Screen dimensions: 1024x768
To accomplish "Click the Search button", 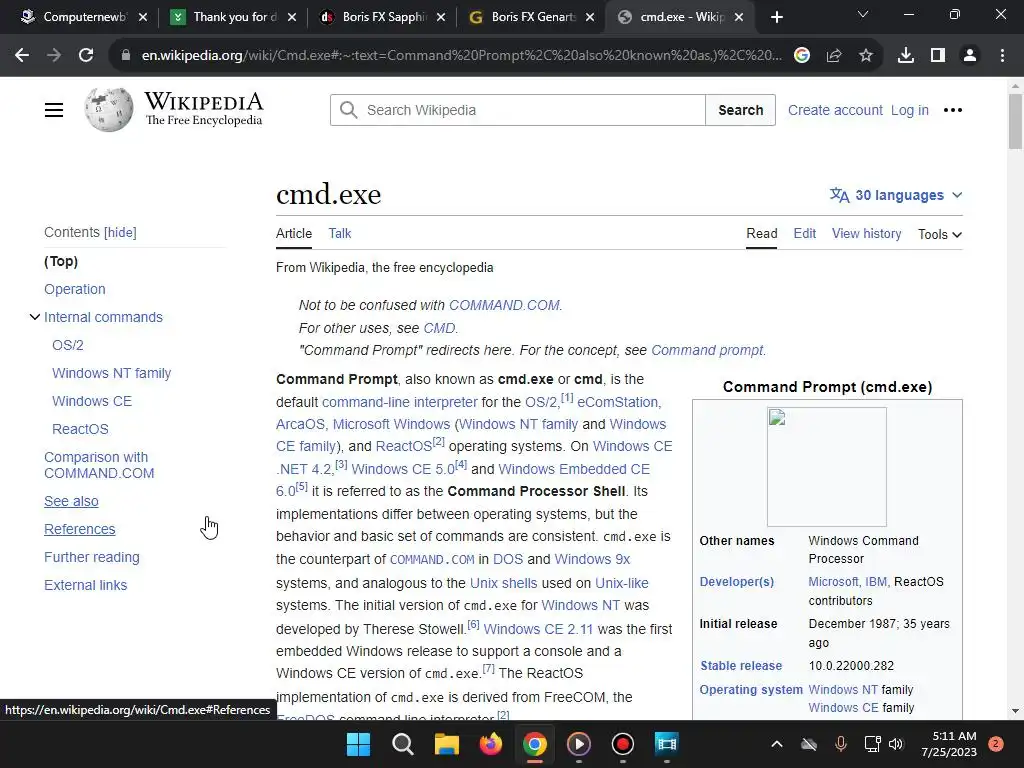I will point(741,110).
